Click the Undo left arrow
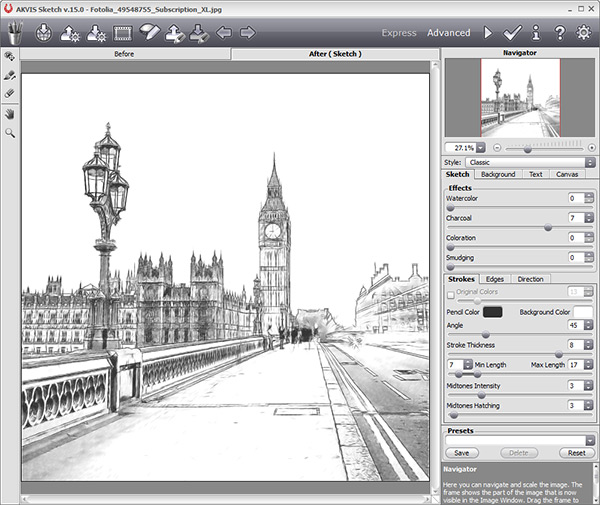Viewport: 600px width, 505px height. point(224,33)
